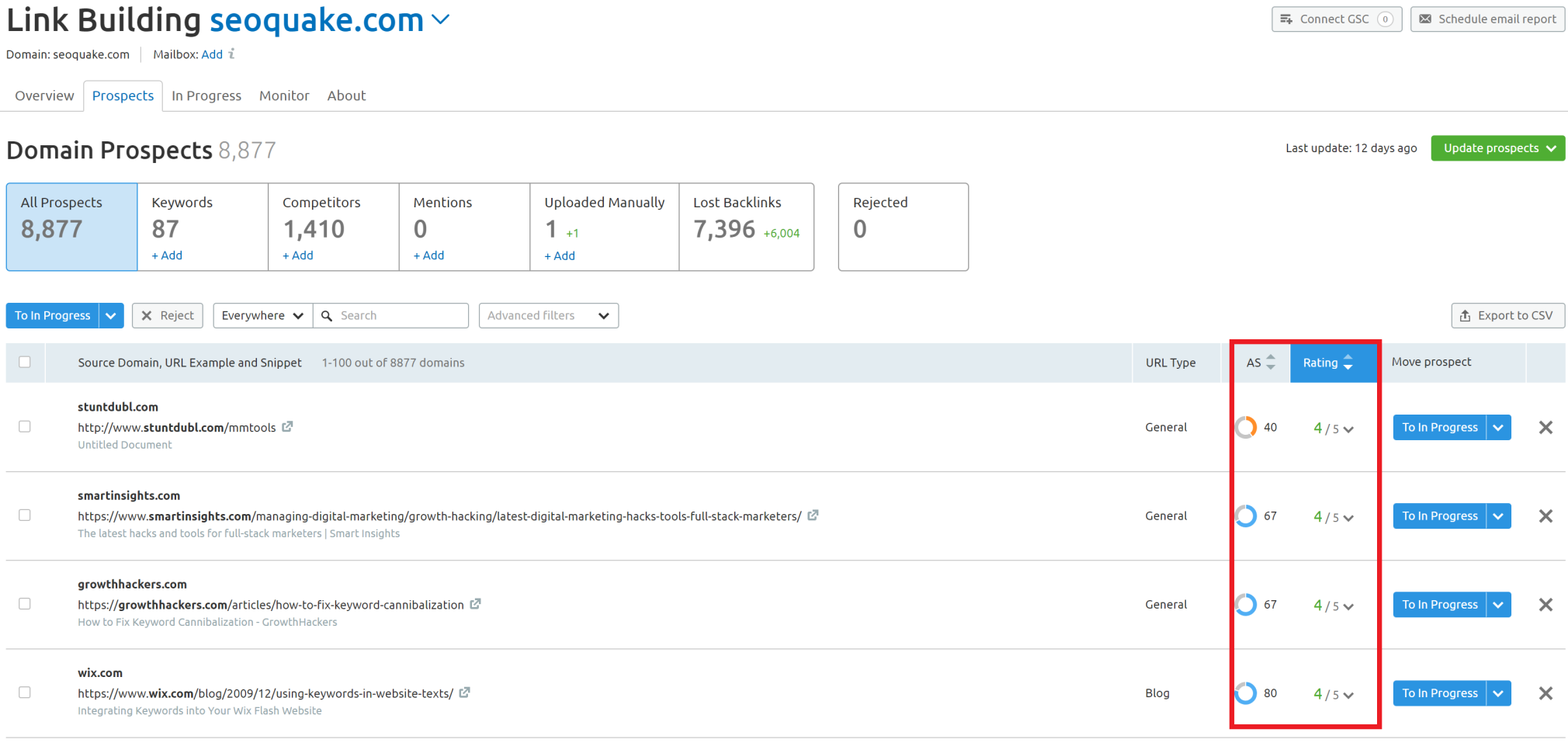This screenshot has height=743, width=1568.
Task: Open the Monitor tab
Action: pyautogui.click(x=284, y=95)
